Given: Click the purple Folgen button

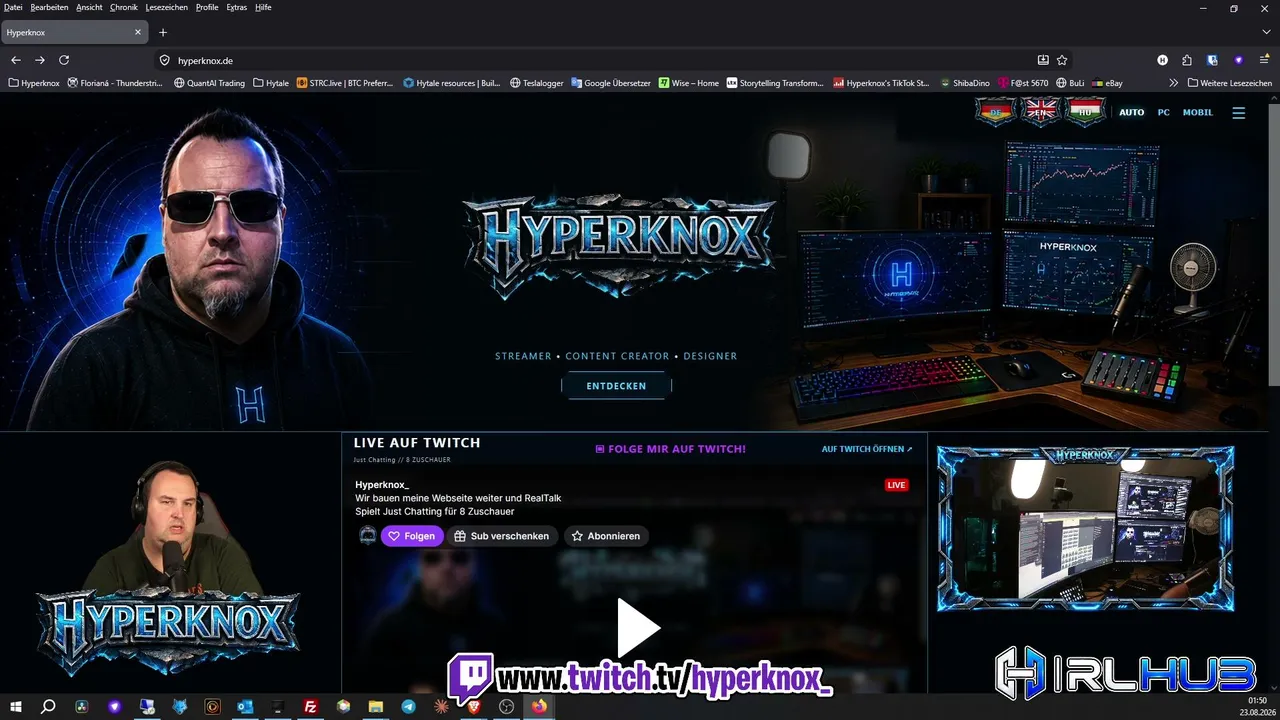Looking at the screenshot, I should [411, 536].
